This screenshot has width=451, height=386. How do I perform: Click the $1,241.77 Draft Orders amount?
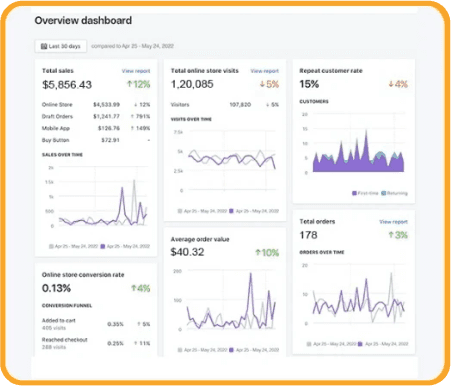(106, 116)
